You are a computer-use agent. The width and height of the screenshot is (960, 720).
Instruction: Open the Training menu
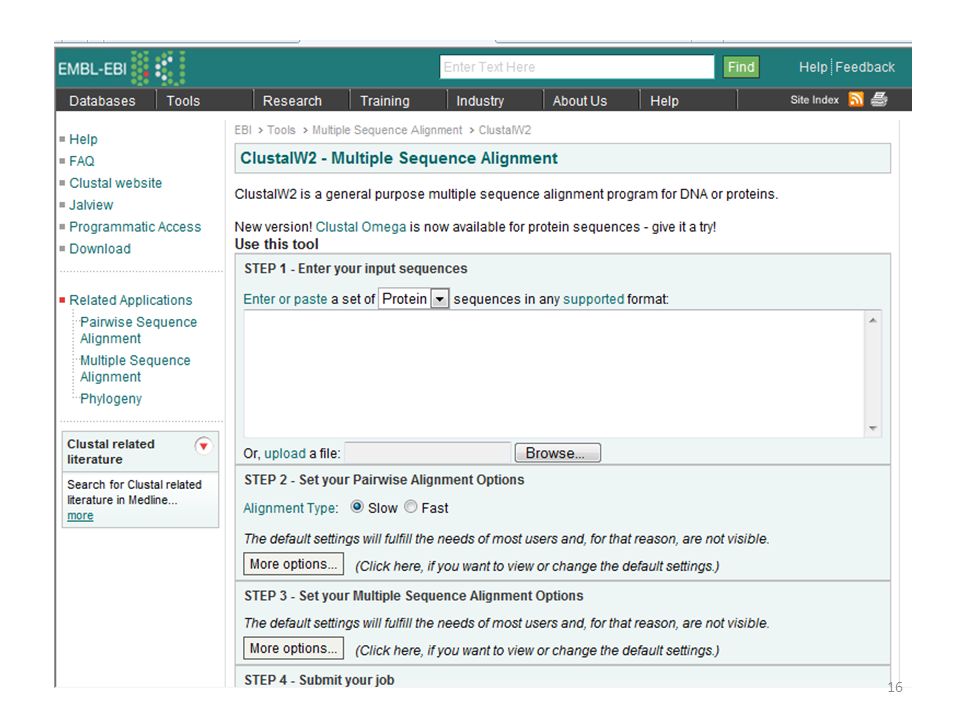[x=384, y=100]
